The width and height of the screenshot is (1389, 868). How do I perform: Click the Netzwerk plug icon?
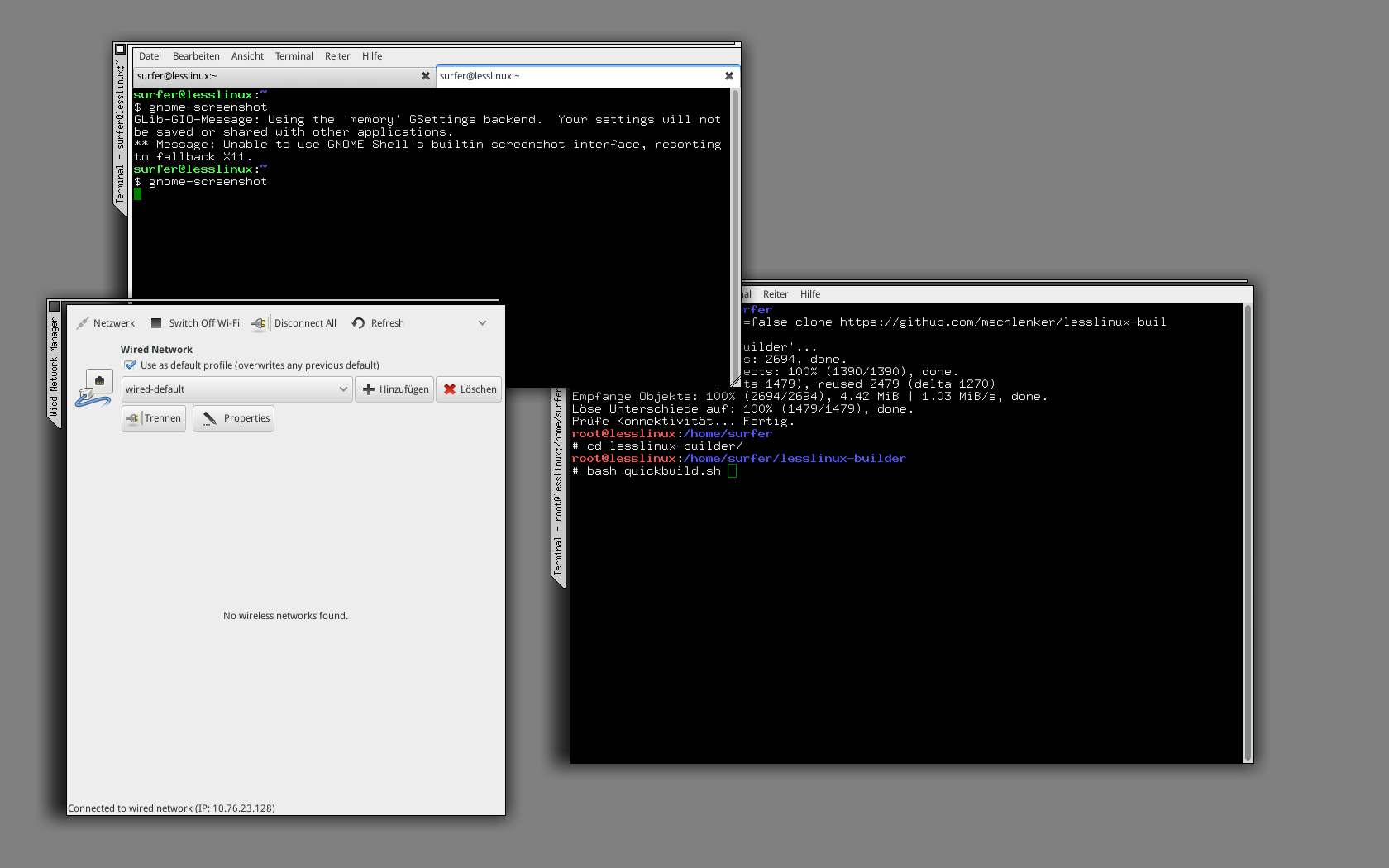click(x=82, y=323)
